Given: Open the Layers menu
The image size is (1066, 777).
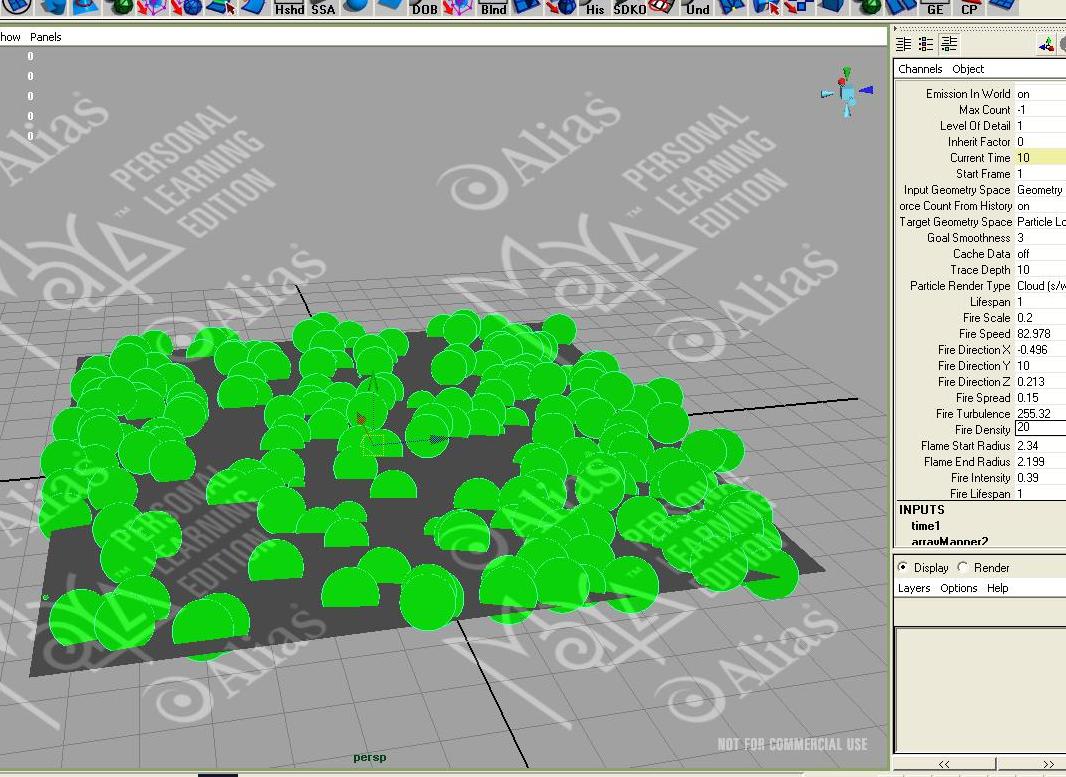Looking at the screenshot, I should (x=914, y=588).
